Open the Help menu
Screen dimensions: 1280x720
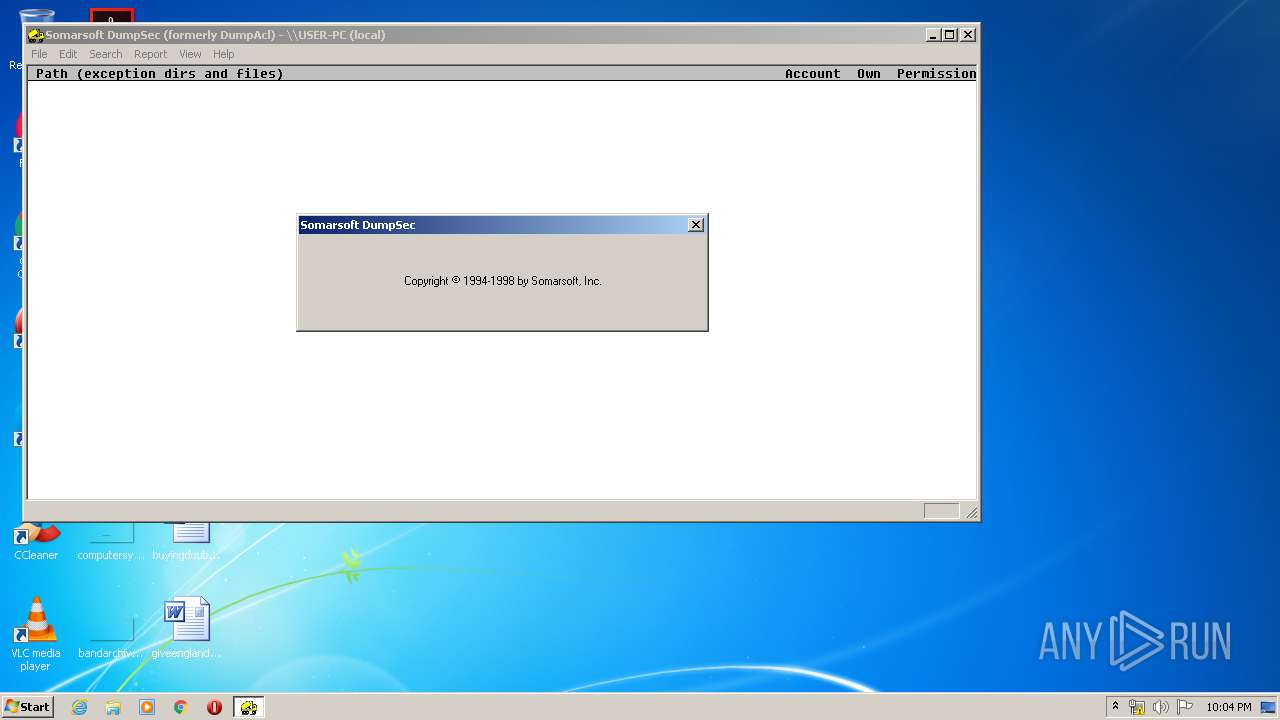point(223,54)
